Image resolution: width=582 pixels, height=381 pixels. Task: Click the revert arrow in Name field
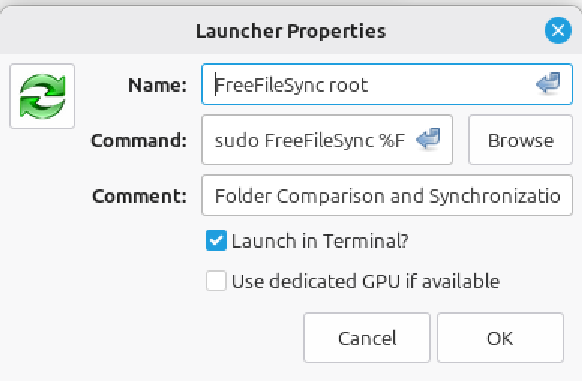[x=548, y=84]
